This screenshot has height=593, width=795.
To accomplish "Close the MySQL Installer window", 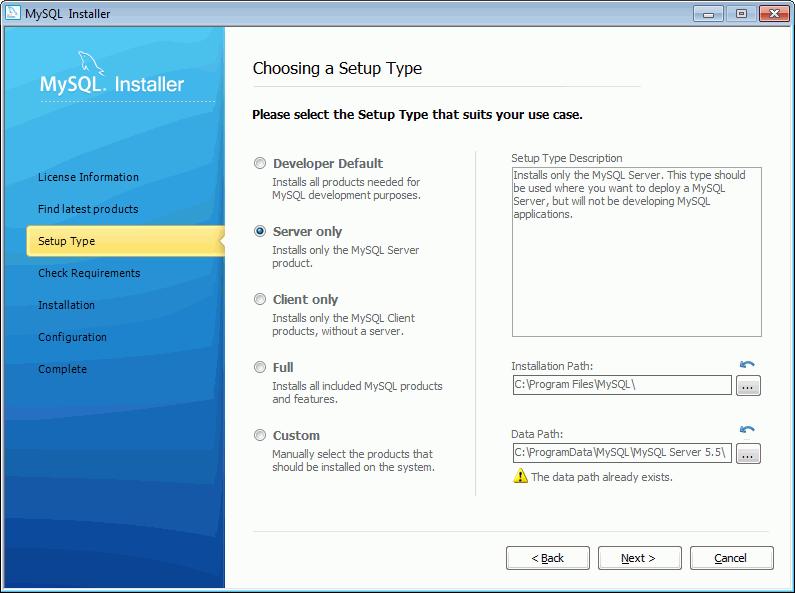I will 774,14.
